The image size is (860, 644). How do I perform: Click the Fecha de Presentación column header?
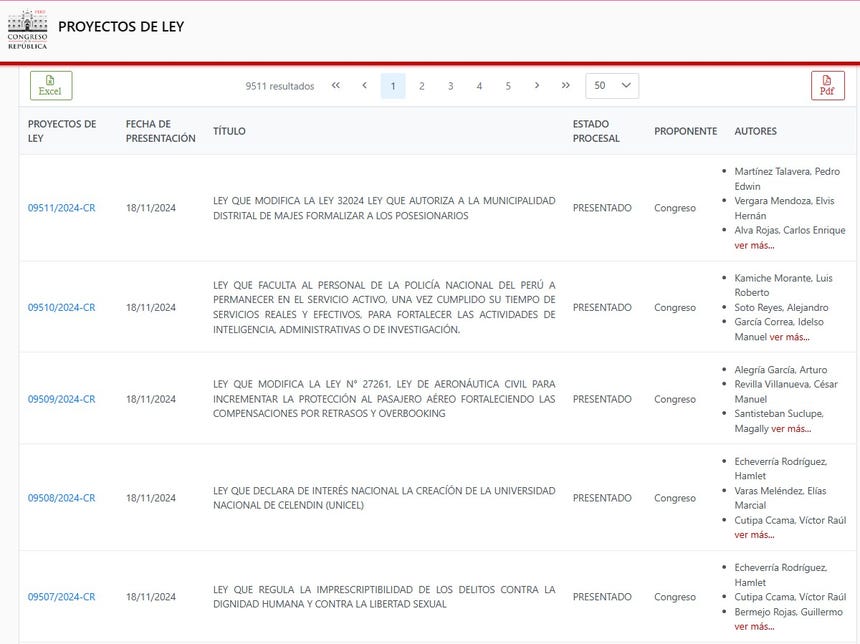click(160, 131)
